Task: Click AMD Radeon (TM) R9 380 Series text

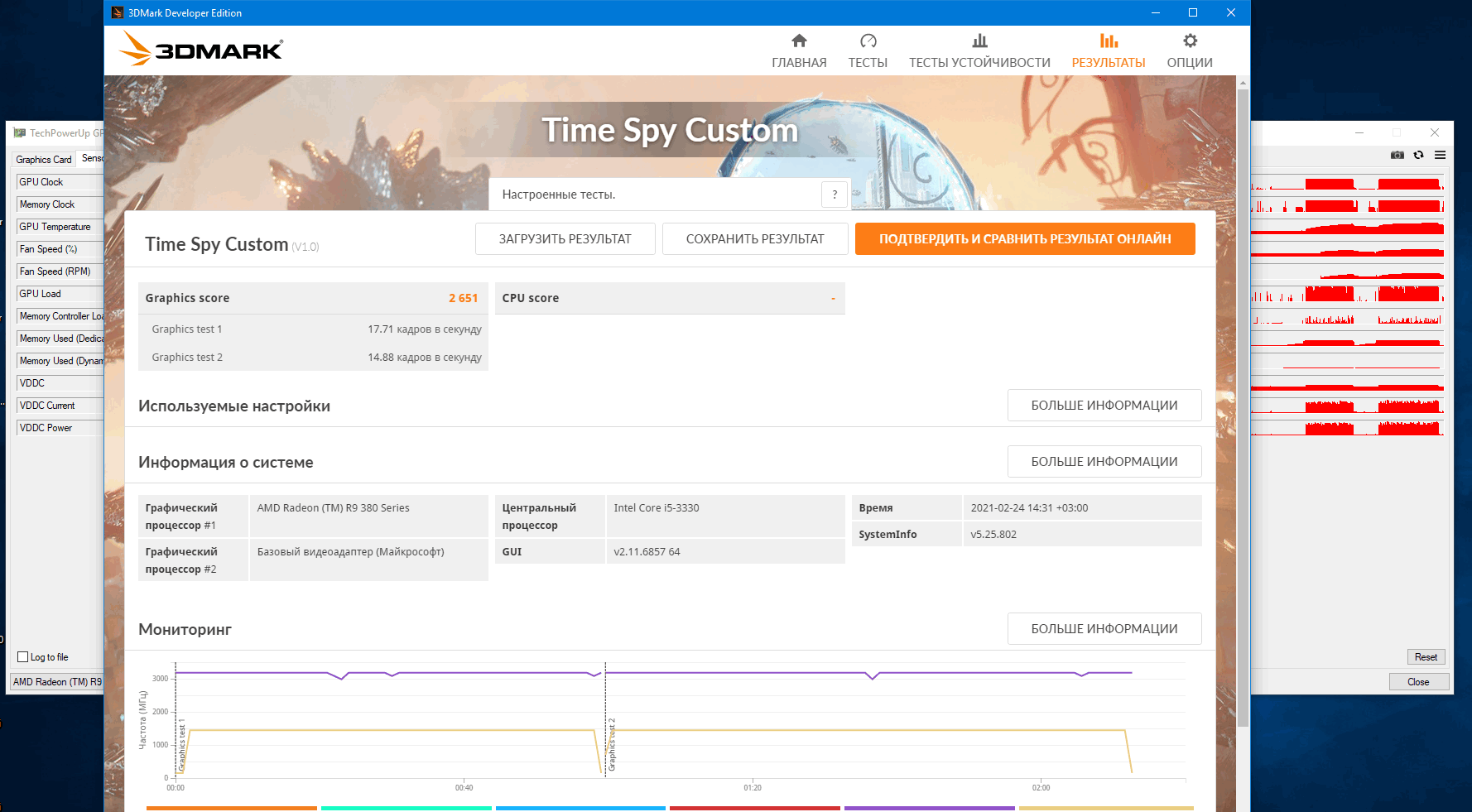Action: [x=333, y=508]
